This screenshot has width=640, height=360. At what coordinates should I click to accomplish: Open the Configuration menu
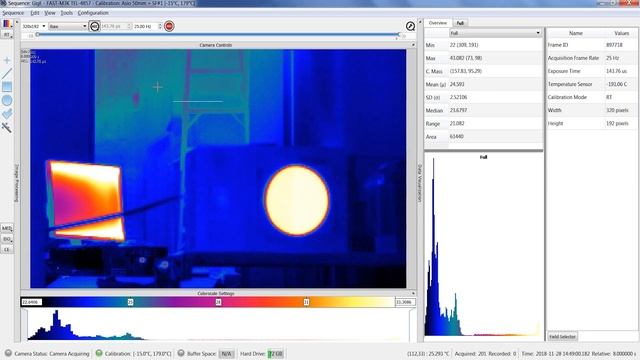pos(93,13)
